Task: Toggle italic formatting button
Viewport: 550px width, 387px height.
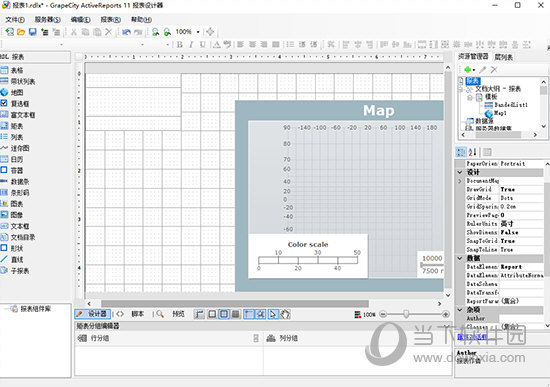Action: [x=191, y=45]
